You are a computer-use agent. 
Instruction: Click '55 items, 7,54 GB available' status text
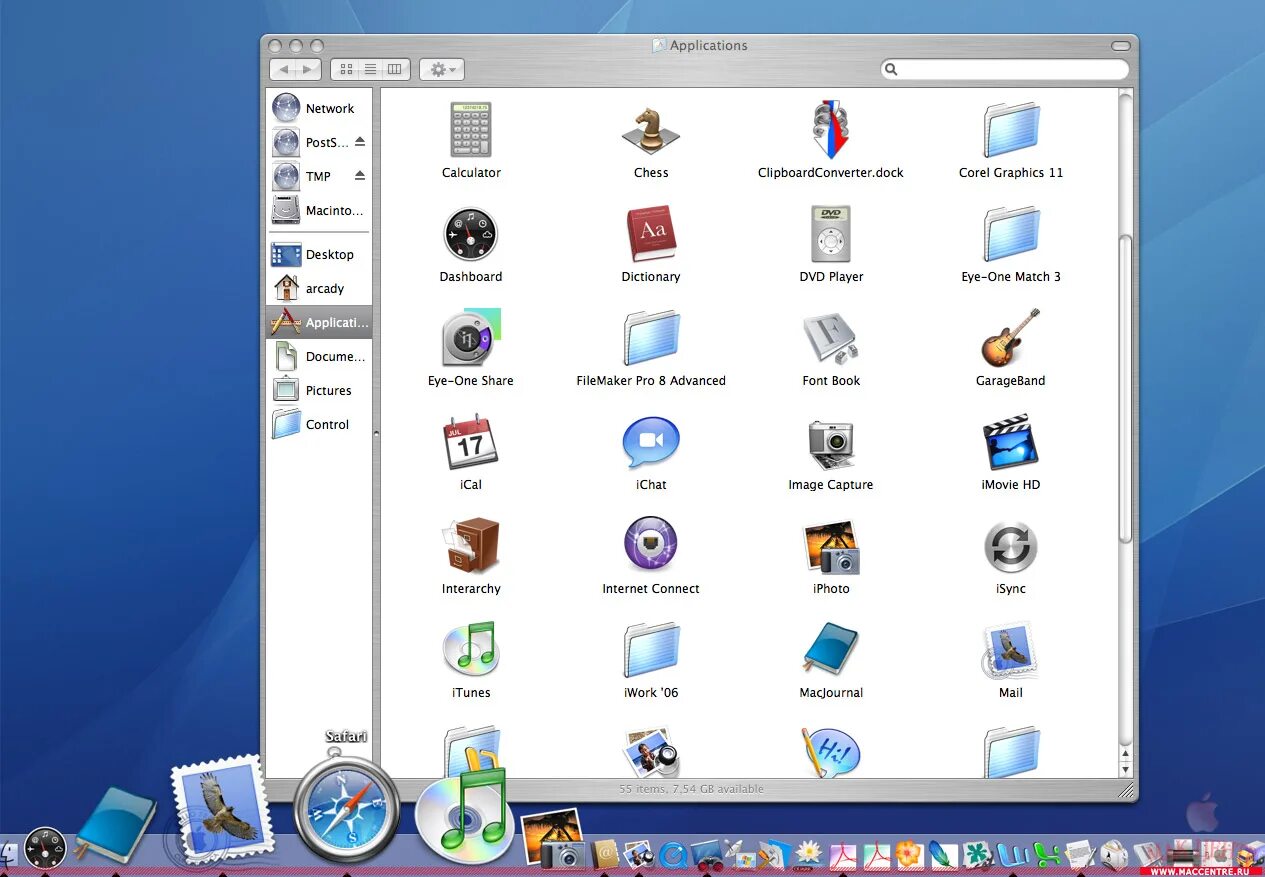pyautogui.click(x=691, y=789)
